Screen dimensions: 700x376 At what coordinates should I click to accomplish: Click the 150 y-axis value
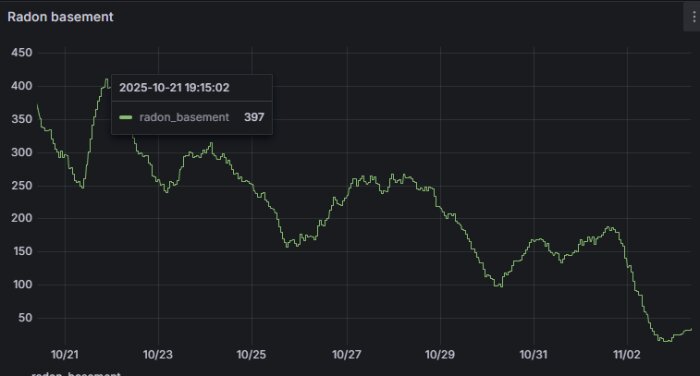point(23,251)
